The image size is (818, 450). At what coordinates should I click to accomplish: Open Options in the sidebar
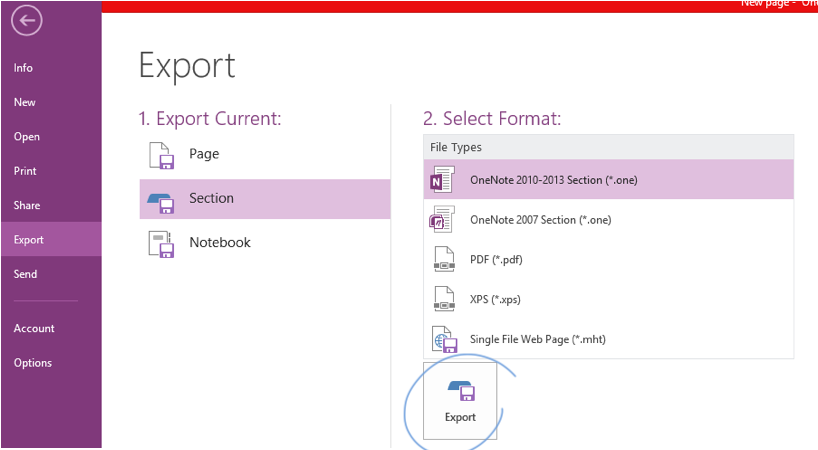click(32, 363)
